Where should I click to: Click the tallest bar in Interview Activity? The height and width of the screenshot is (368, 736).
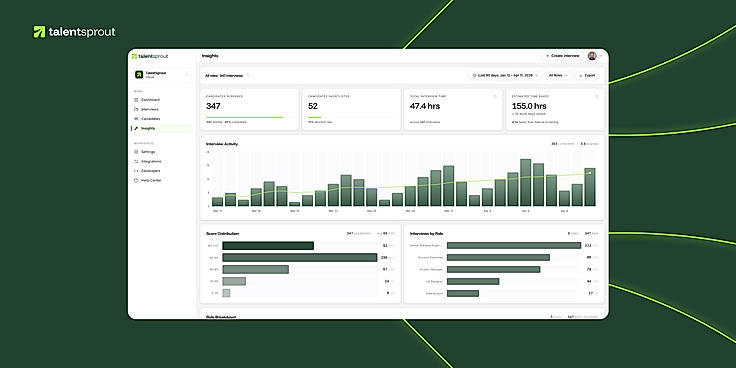click(525, 183)
